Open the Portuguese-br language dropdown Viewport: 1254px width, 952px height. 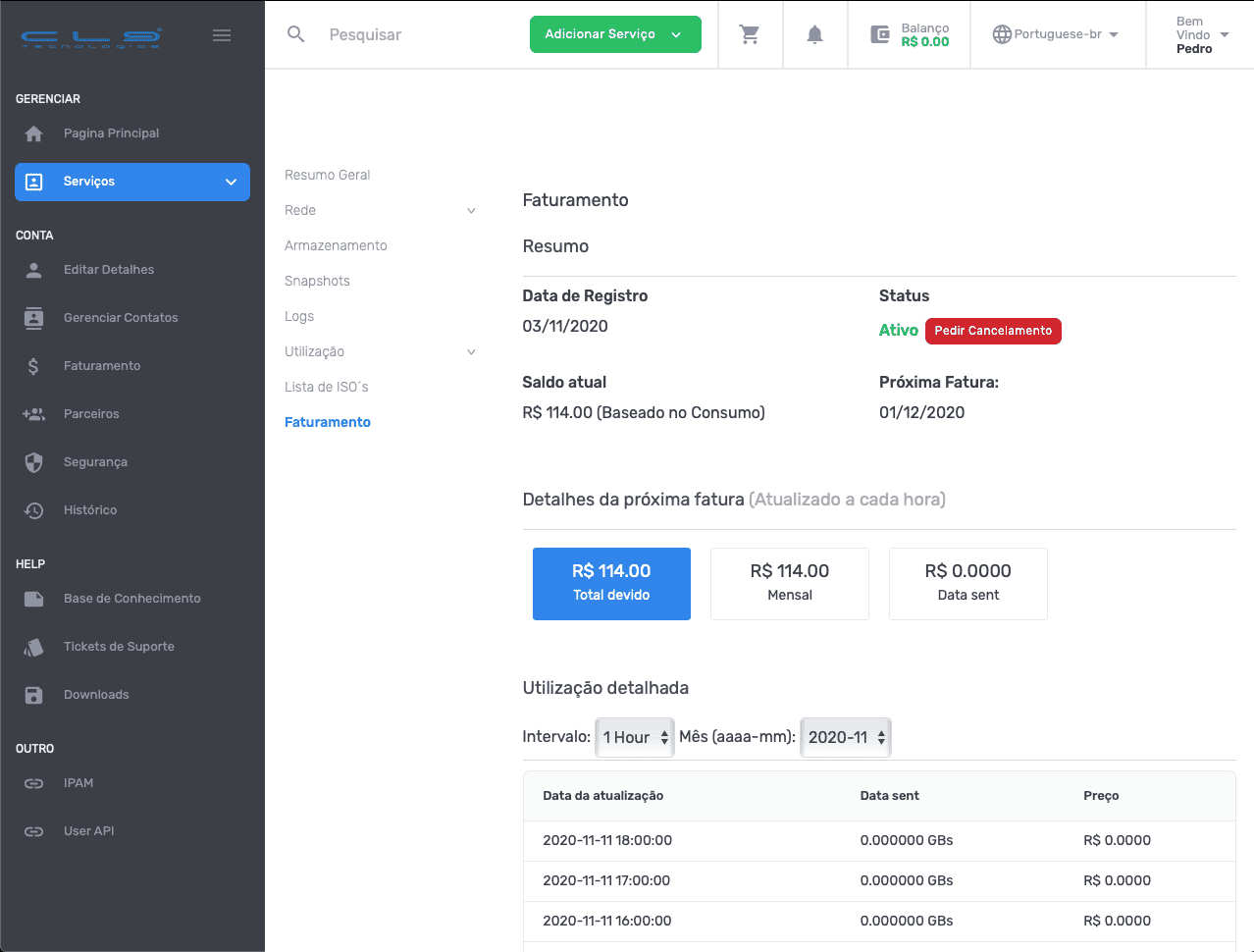[1056, 34]
